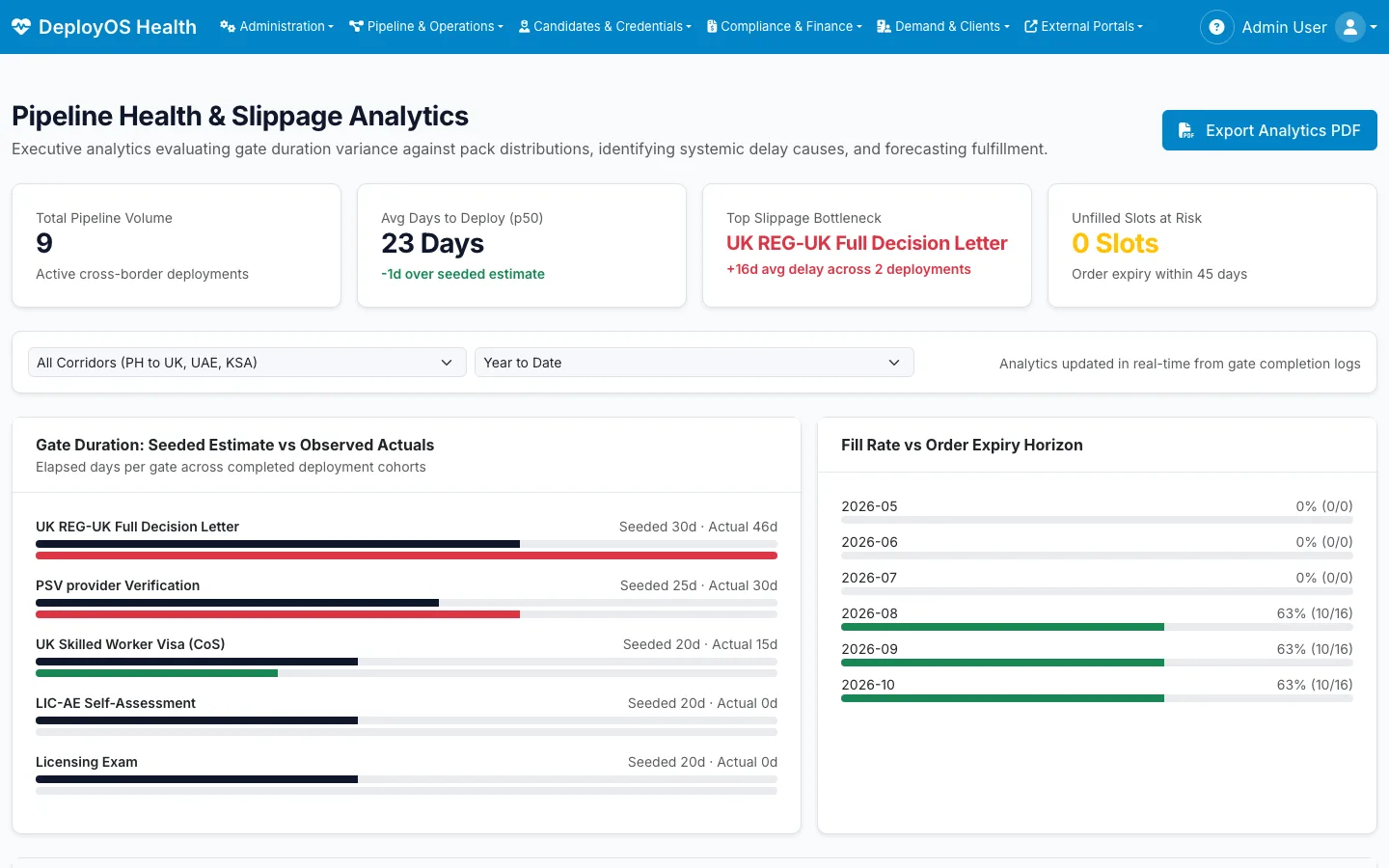Expand the Demand & Clients dropdown
This screenshot has height=868, width=1389.
(943, 27)
